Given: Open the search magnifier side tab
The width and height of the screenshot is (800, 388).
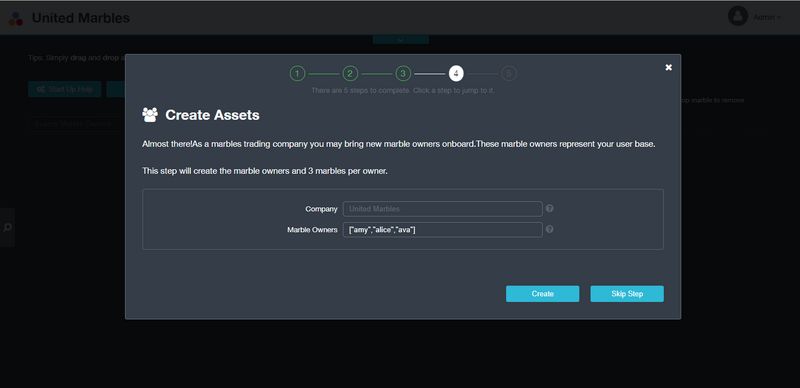Looking at the screenshot, I should 7,228.
